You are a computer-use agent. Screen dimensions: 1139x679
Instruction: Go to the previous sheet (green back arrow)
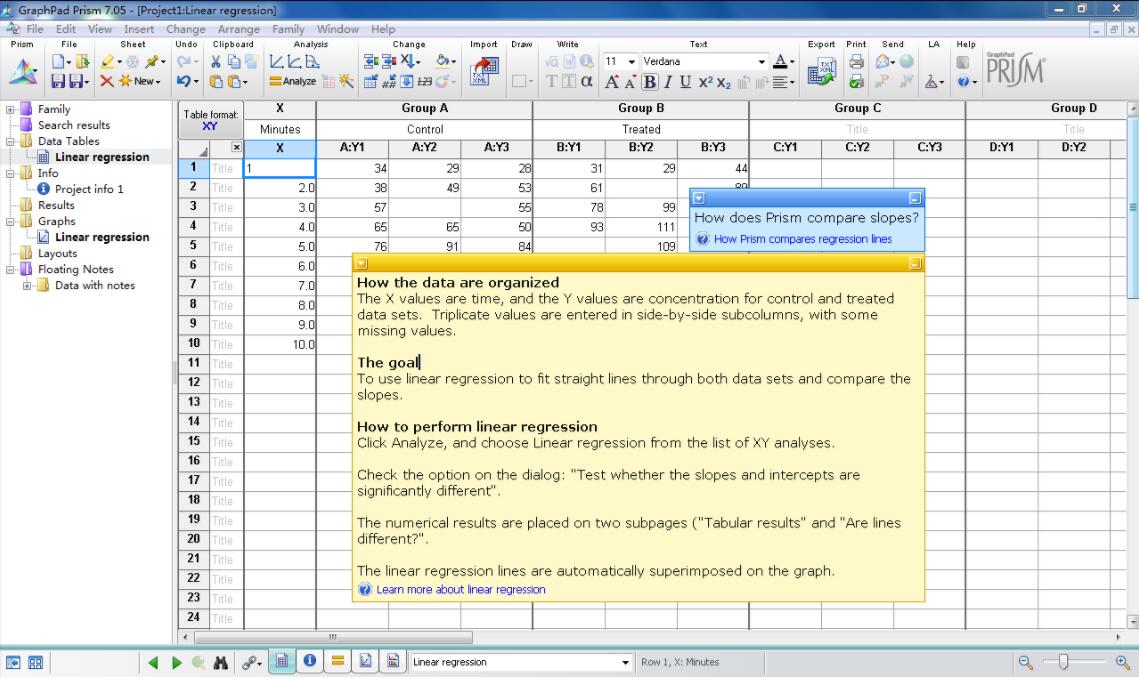pos(153,662)
